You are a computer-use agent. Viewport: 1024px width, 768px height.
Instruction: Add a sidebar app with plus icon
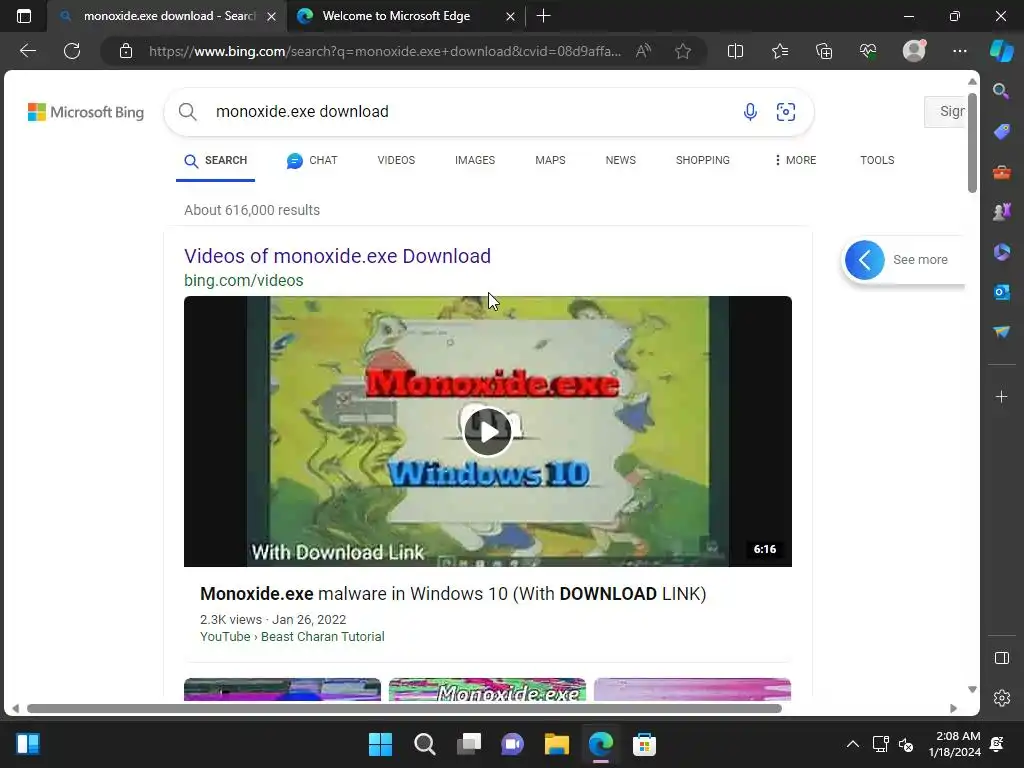1001,396
